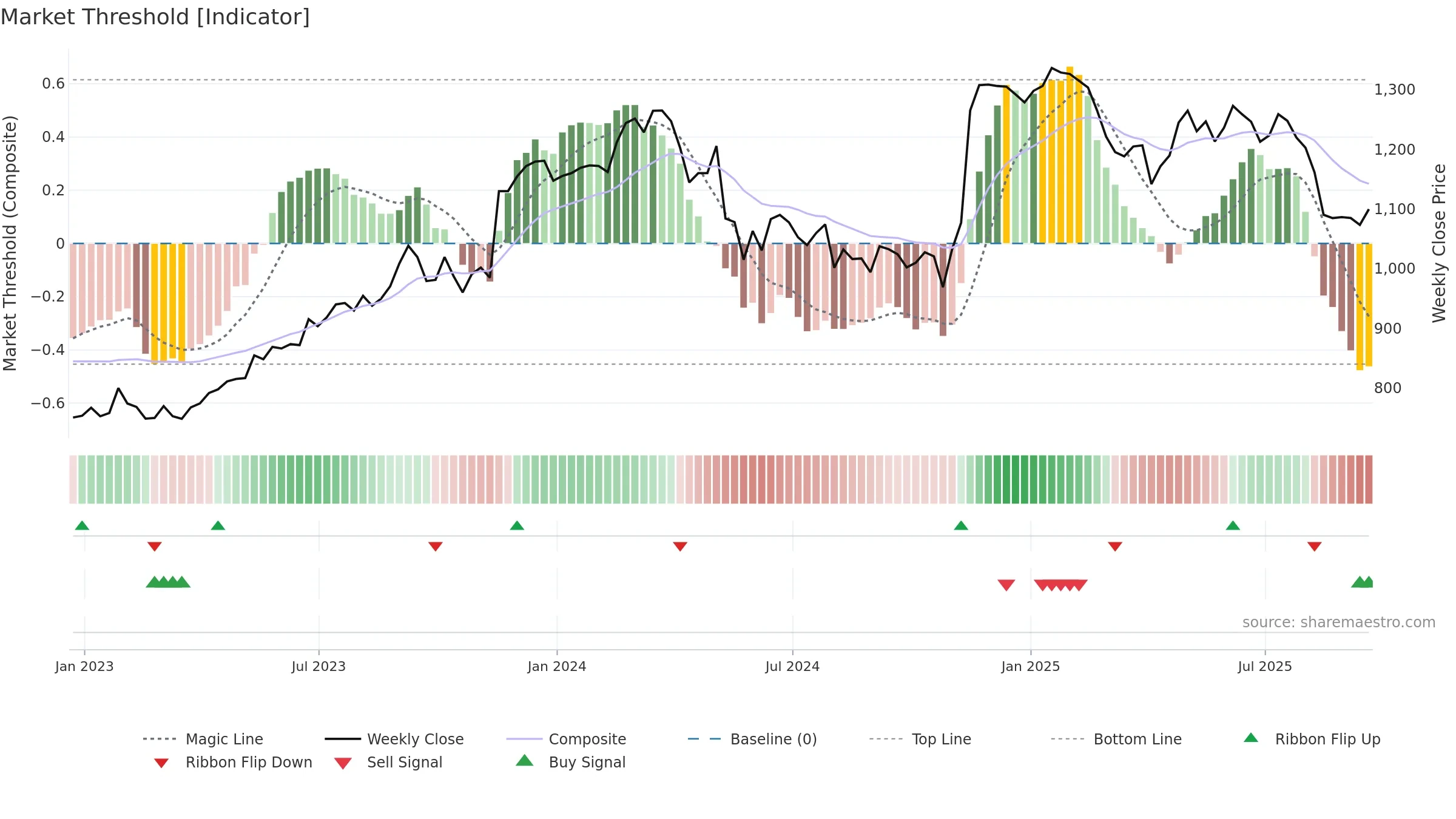The image size is (1456, 819).
Task: Hide the Composite series via legend
Action: point(567,739)
